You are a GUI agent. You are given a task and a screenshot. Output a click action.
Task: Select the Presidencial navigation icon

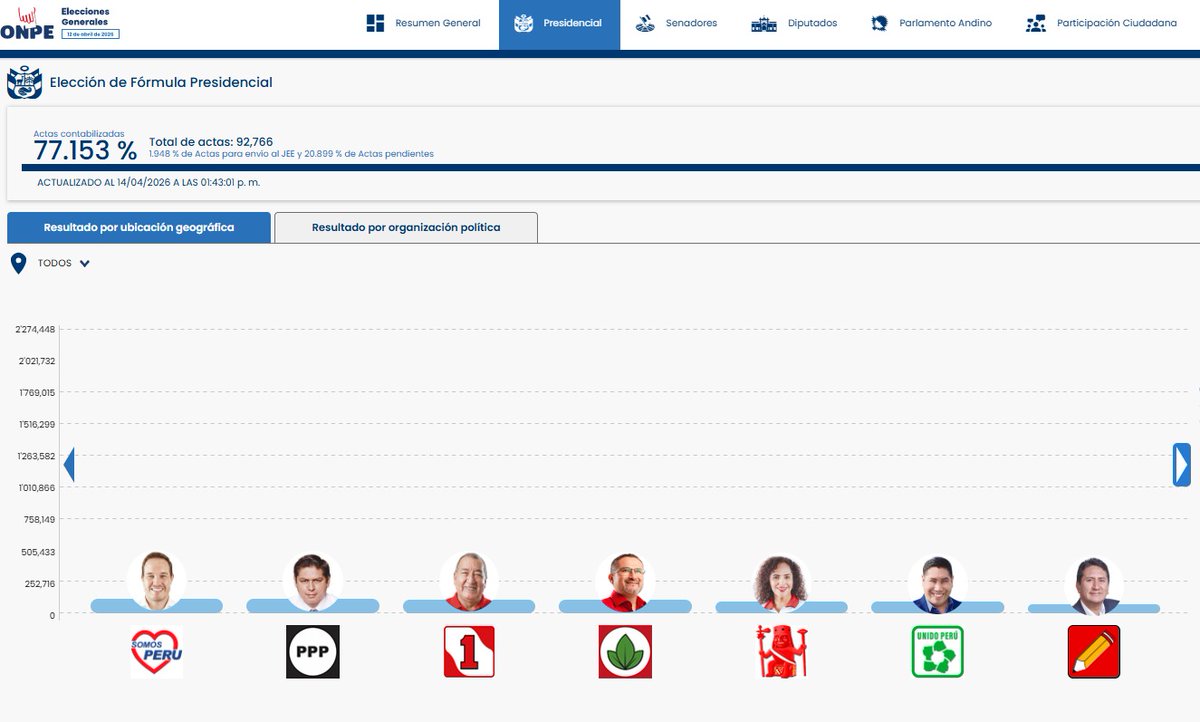coord(524,21)
